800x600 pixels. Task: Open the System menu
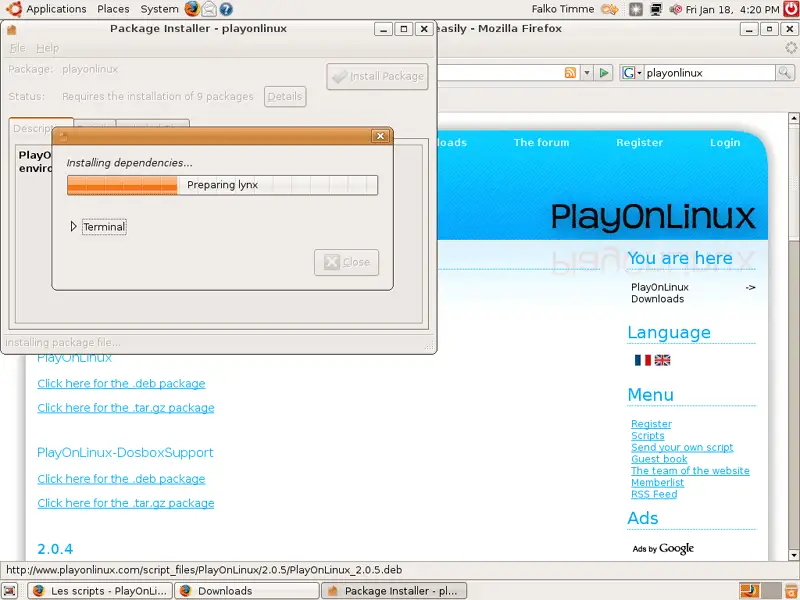159,9
